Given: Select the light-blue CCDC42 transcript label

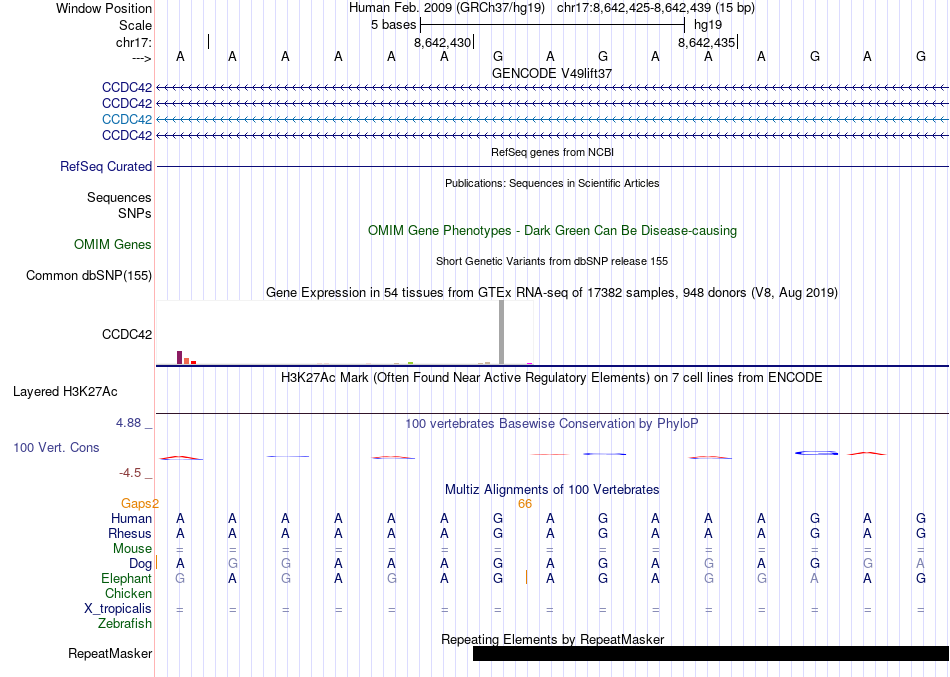Looking at the screenshot, I should pos(127,119).
